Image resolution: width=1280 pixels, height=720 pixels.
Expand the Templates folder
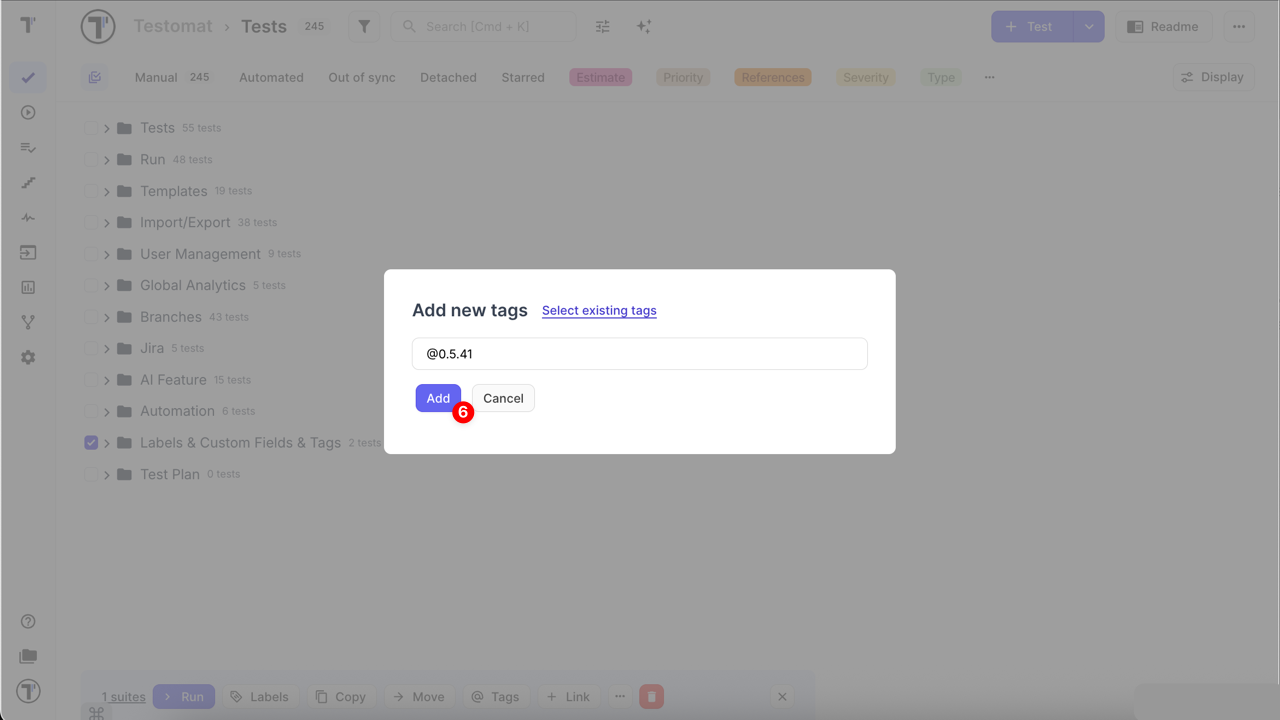click(106, 191)
